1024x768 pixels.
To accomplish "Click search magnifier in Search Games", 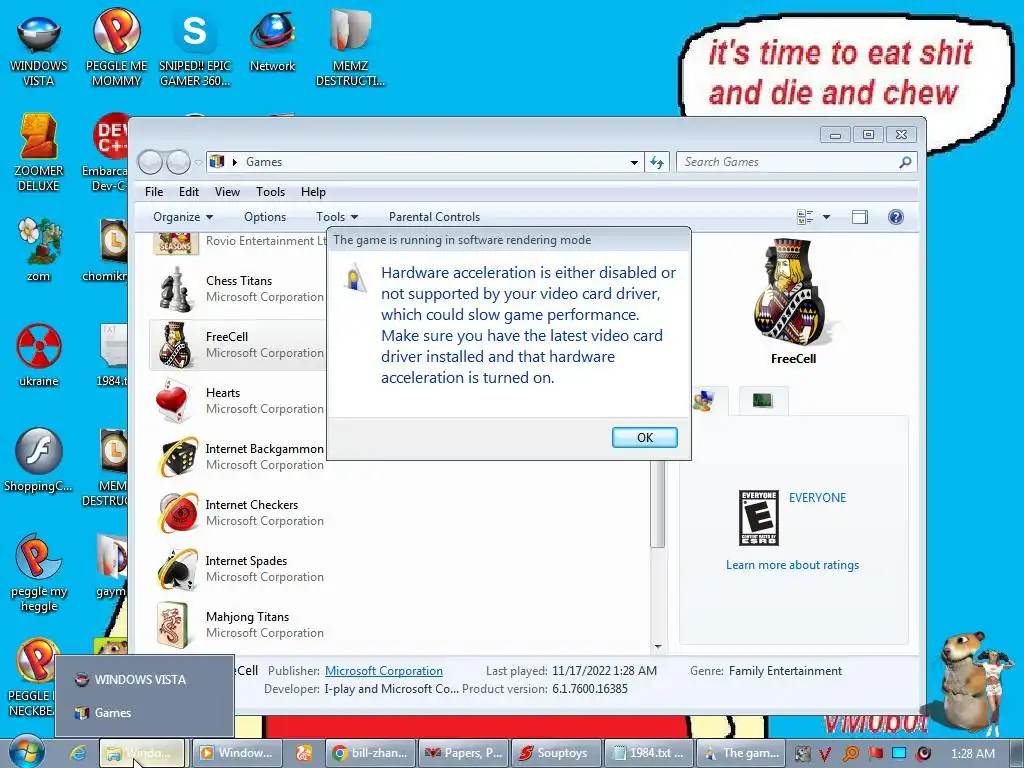I will click(905, 162).
